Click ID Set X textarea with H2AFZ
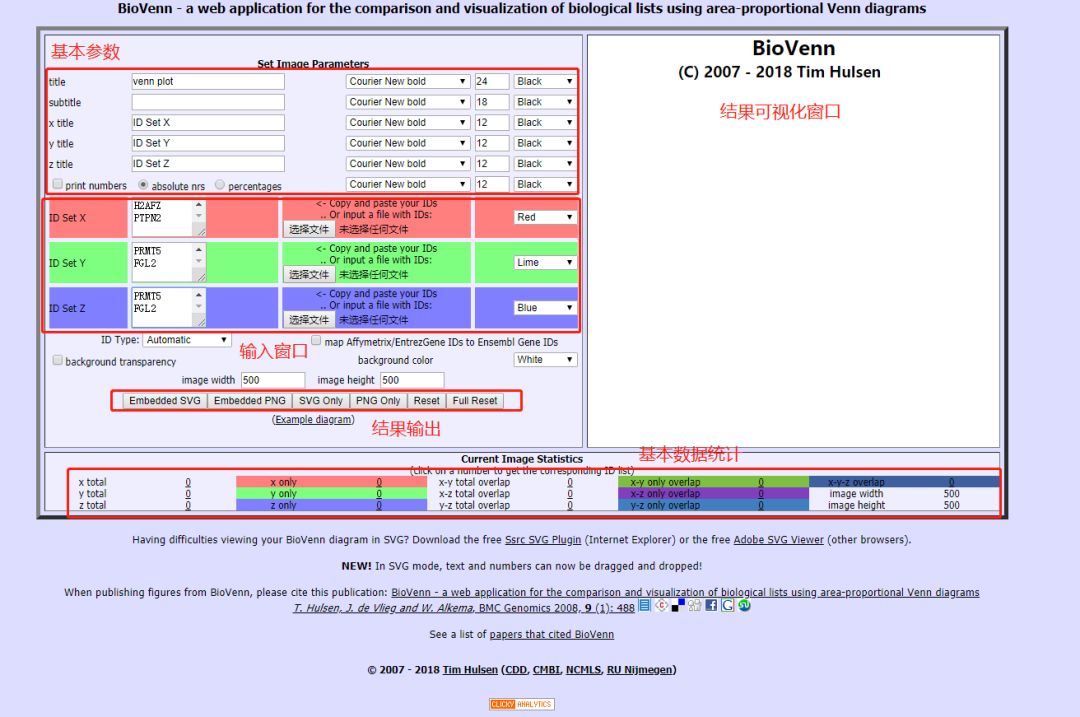The width and height of the screenshot is (1080, 717). coord(168,218)
